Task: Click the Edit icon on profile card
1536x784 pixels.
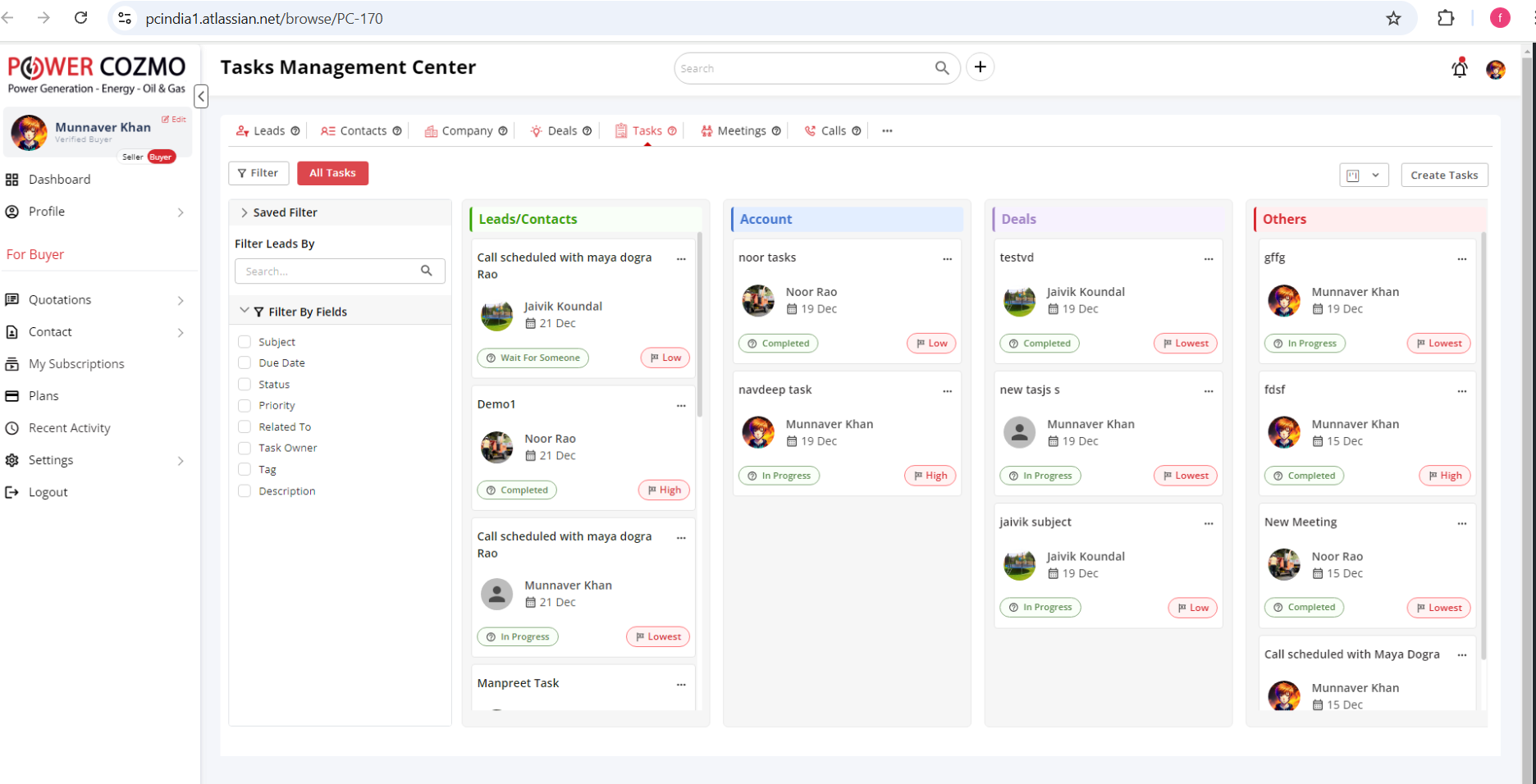Action: (x=173, y=120)
